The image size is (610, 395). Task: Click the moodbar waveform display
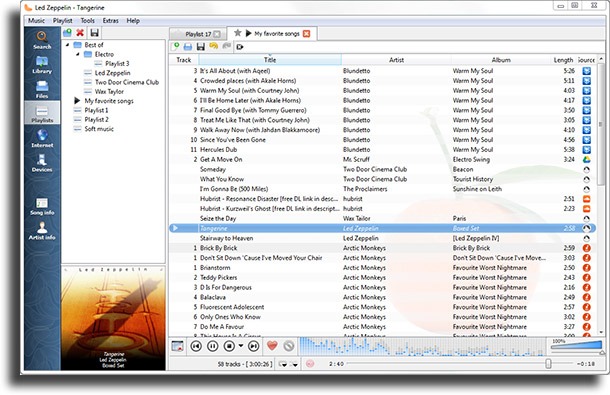point(422,346)
